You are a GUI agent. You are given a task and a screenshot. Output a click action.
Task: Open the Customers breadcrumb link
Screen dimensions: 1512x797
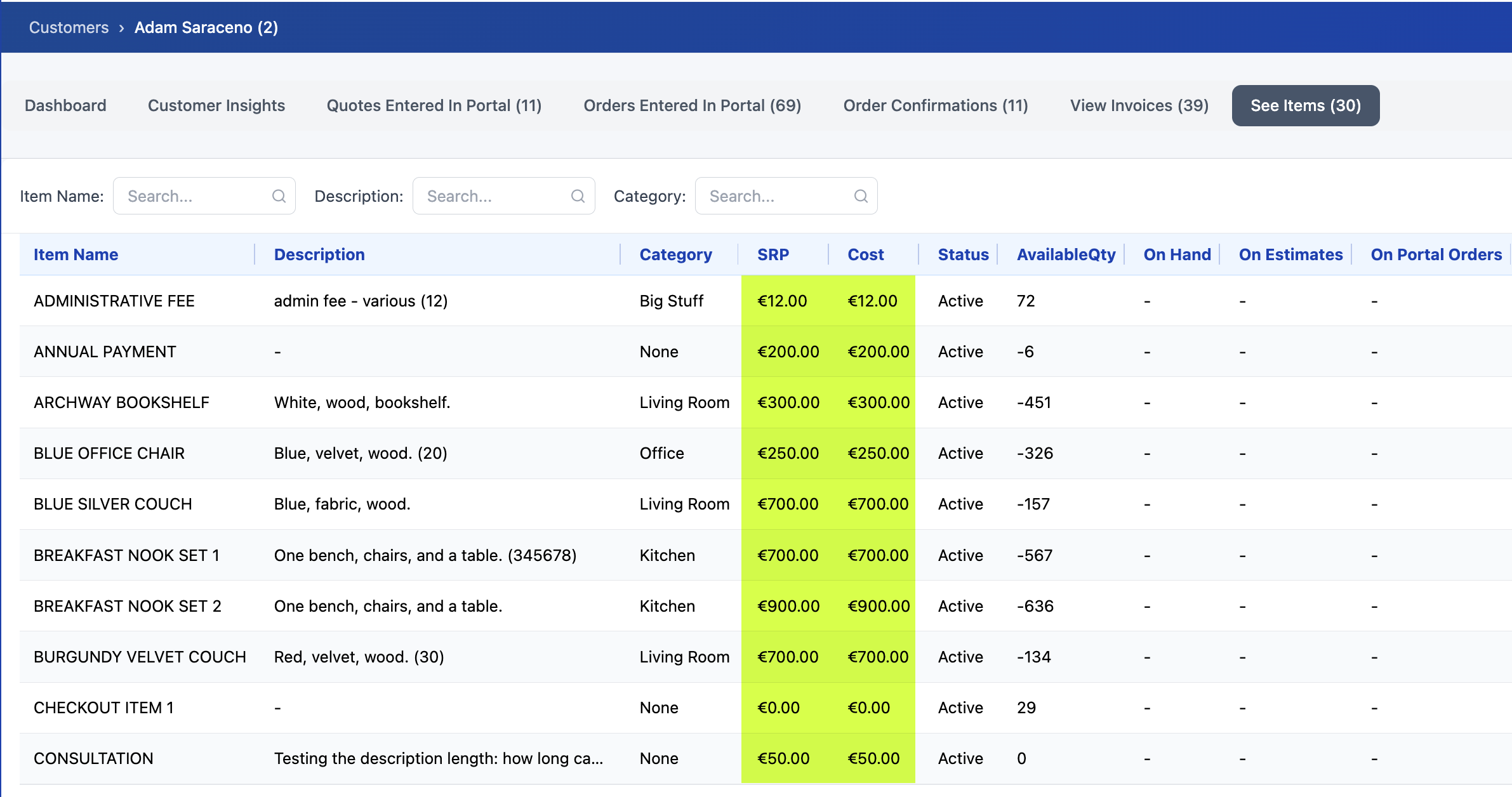(69, 27)
